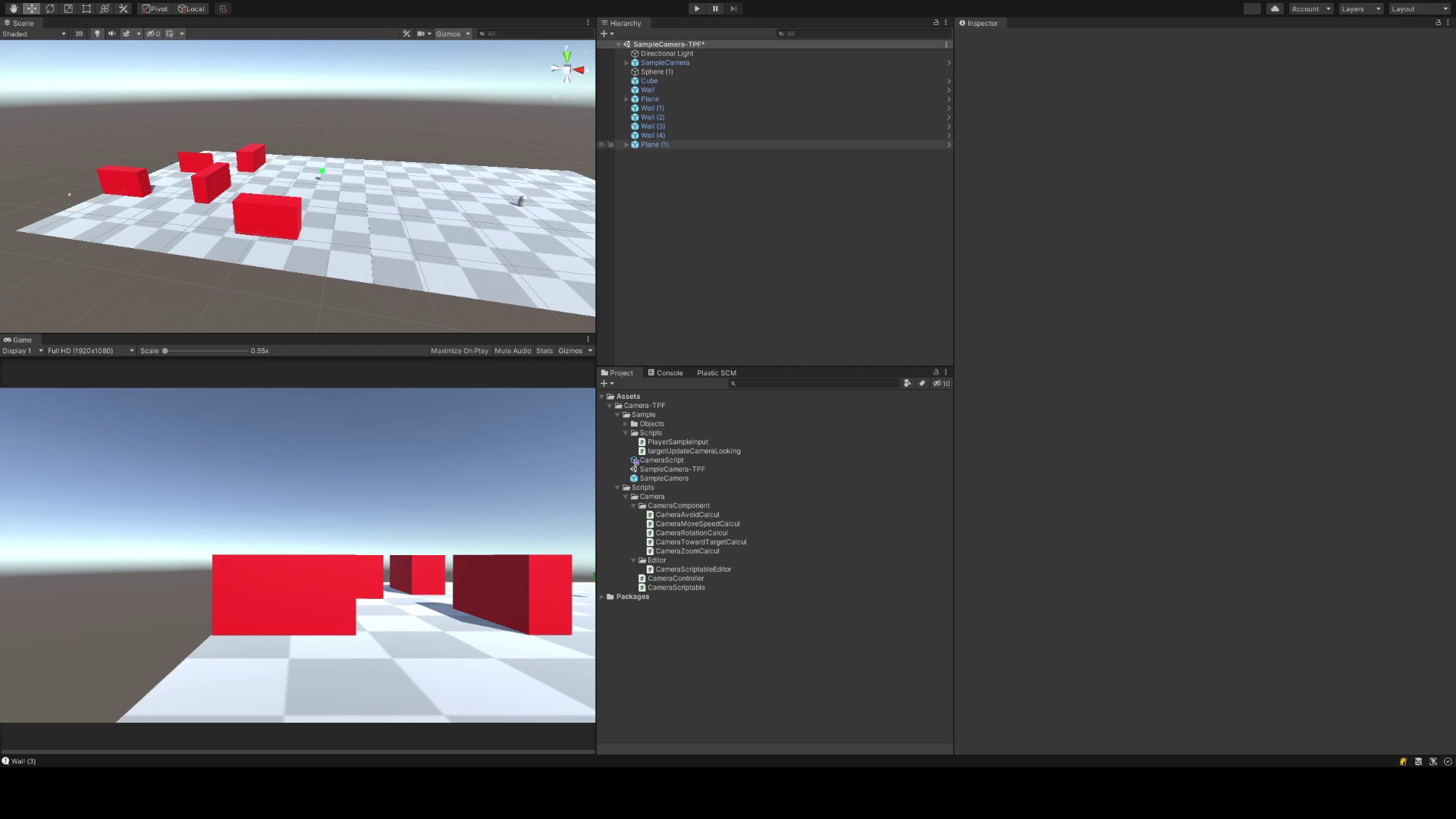Image resolution: width=1456 pixels, height=819 pixels.
Task: Open Full HD resolution dropdown
Action: click(91, 350)
